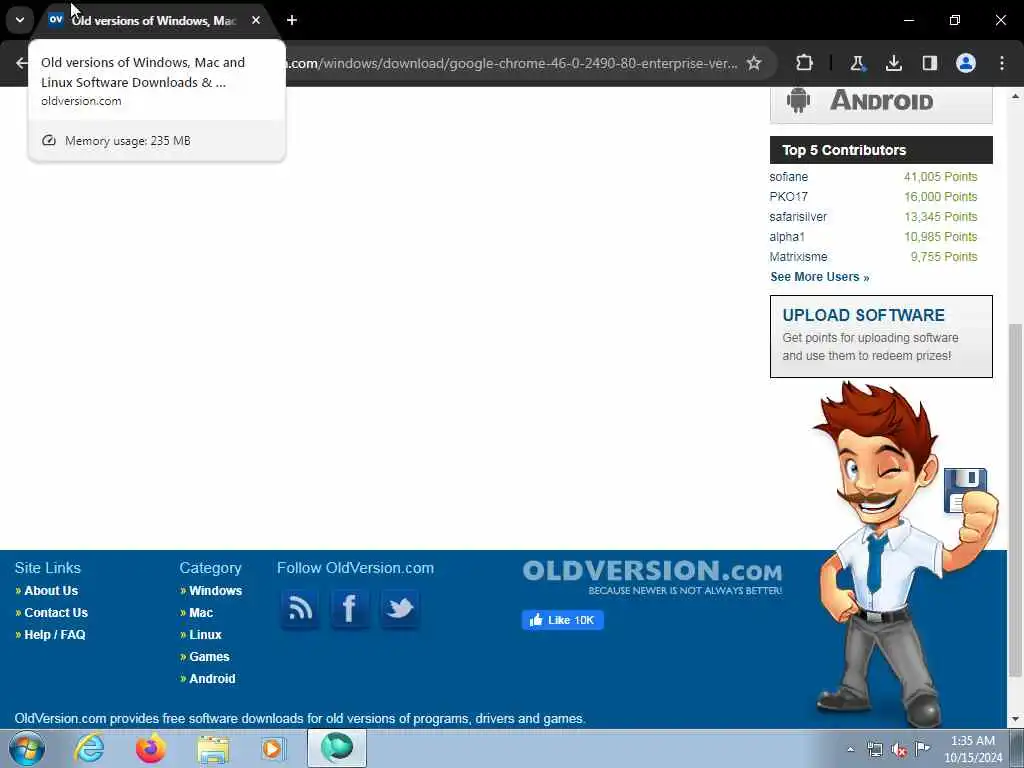The image size is (1024, 768).
Task: Open the tab search dropdown arrow
Action: [20, 20]
